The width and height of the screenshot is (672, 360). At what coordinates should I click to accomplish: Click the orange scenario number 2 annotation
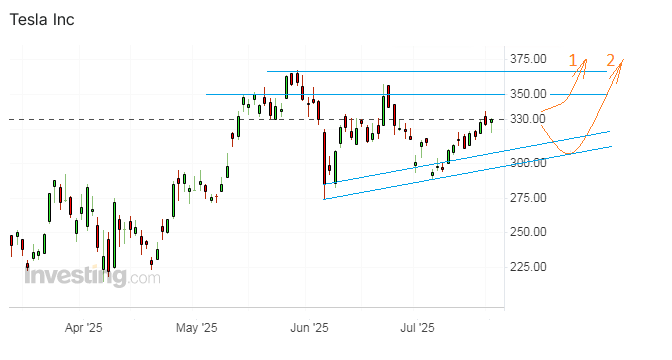(x=611, y=60)
